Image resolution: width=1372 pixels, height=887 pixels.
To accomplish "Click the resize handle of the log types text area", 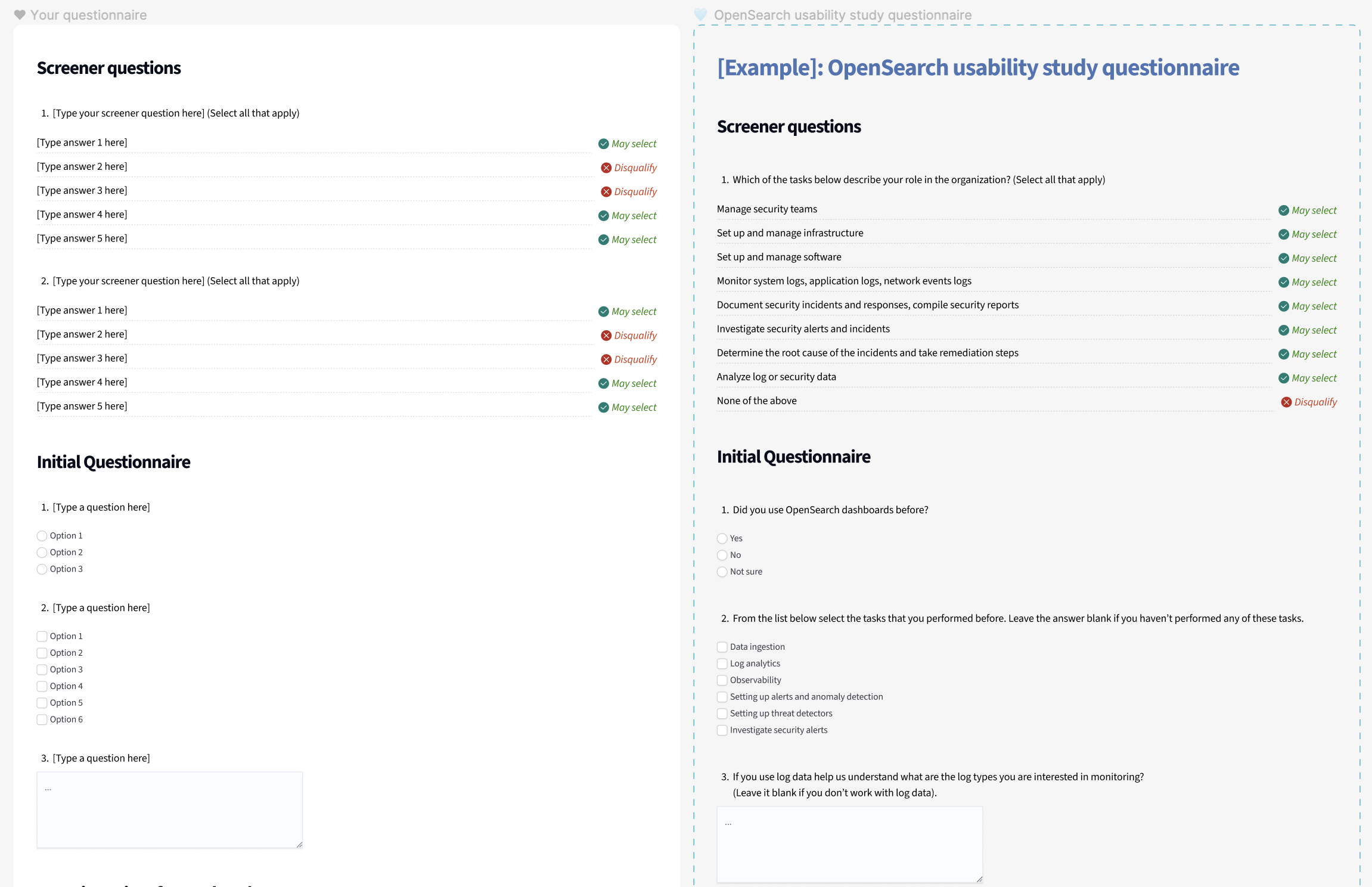I will (x=979, y=879).
